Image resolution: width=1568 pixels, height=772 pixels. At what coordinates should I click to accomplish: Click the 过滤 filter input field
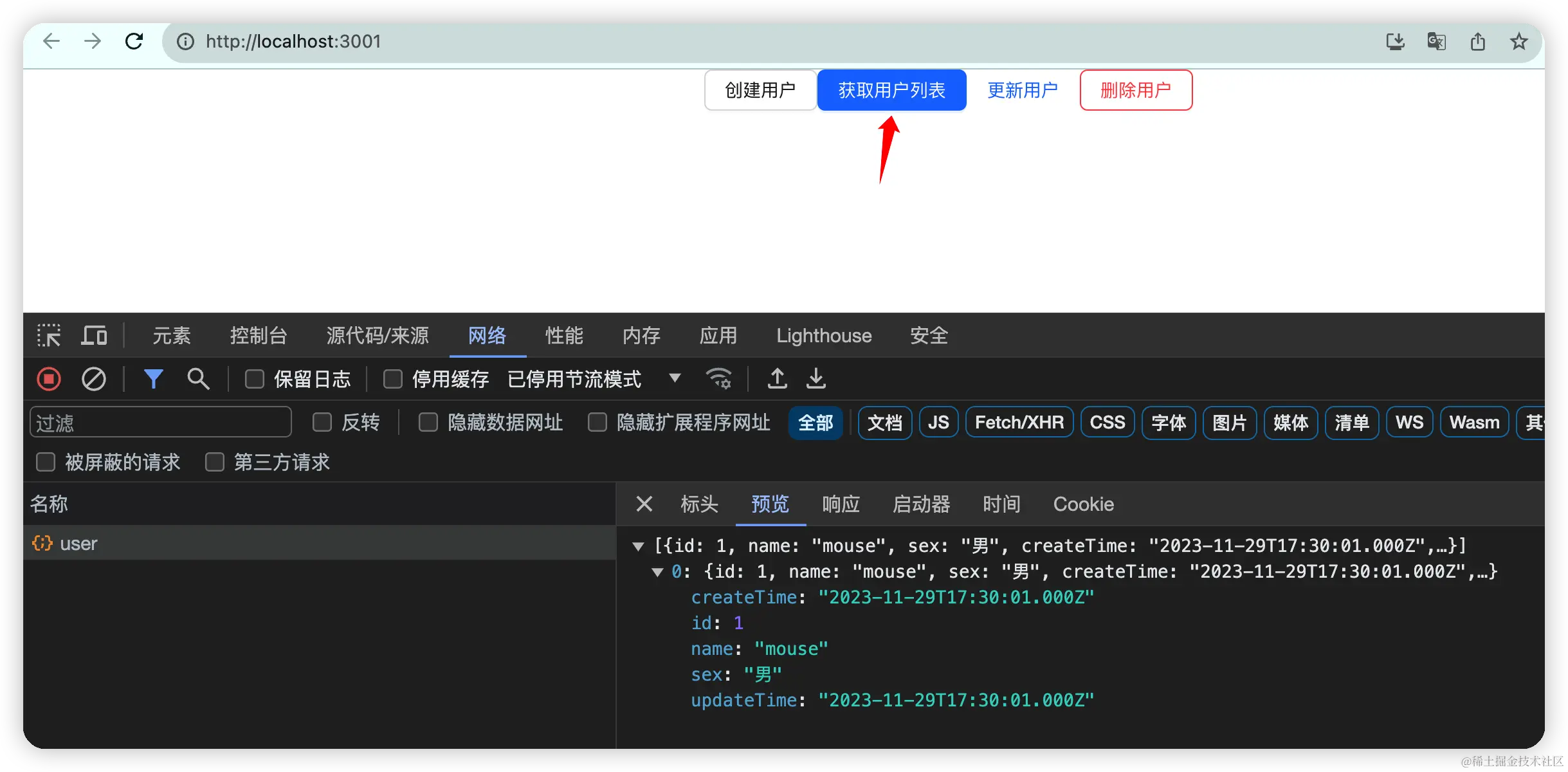click(161, 423)
